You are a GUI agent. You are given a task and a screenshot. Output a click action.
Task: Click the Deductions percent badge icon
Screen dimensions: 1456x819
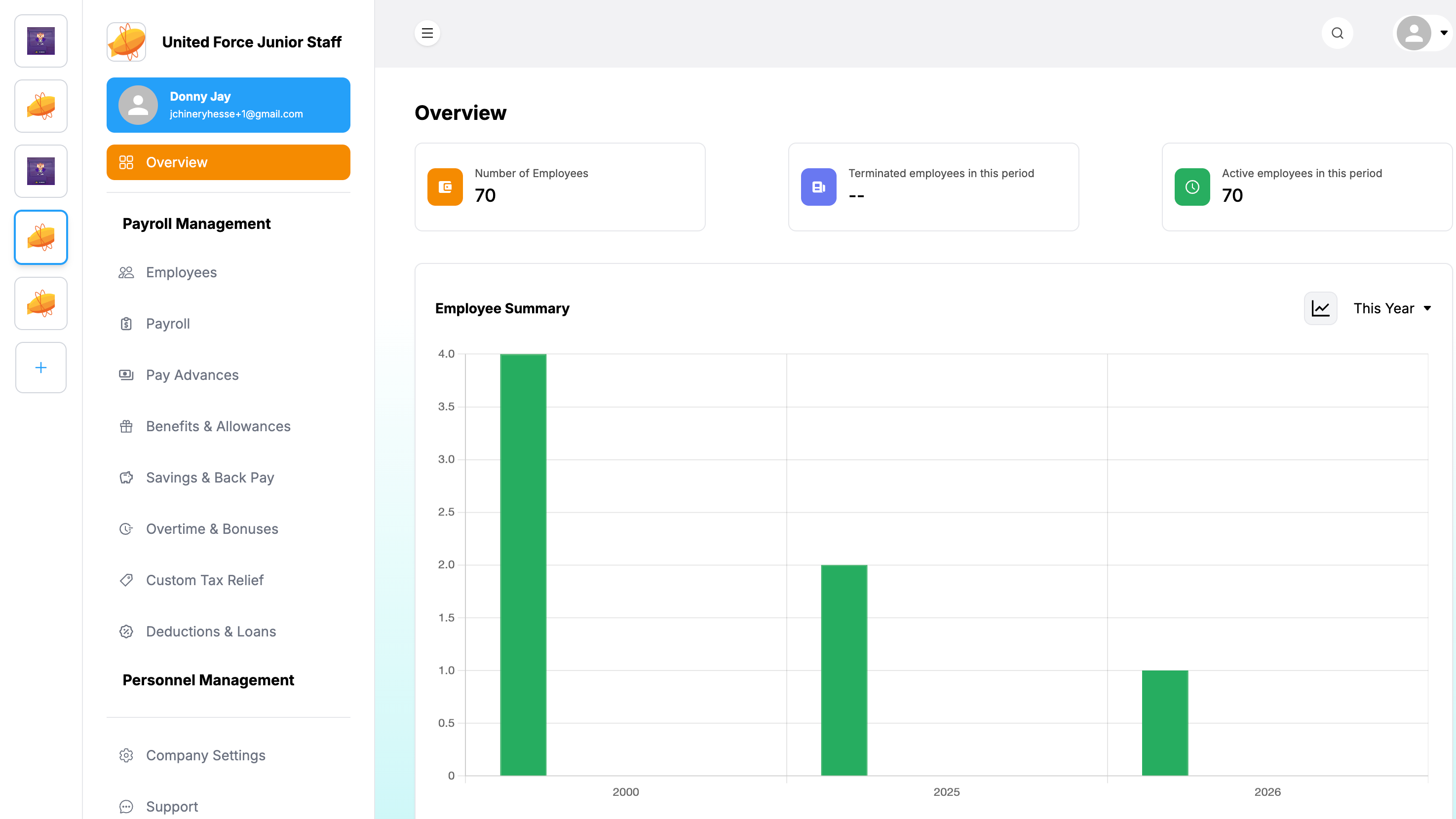(126, 632)
